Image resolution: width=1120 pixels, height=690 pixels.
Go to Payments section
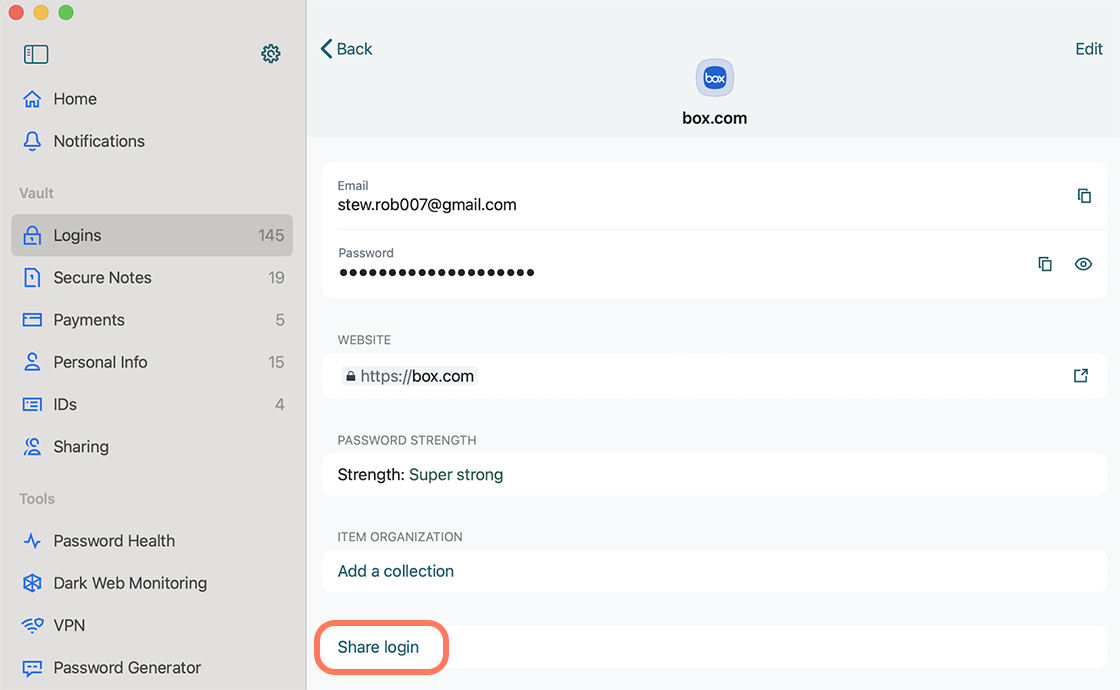(152, 319)
